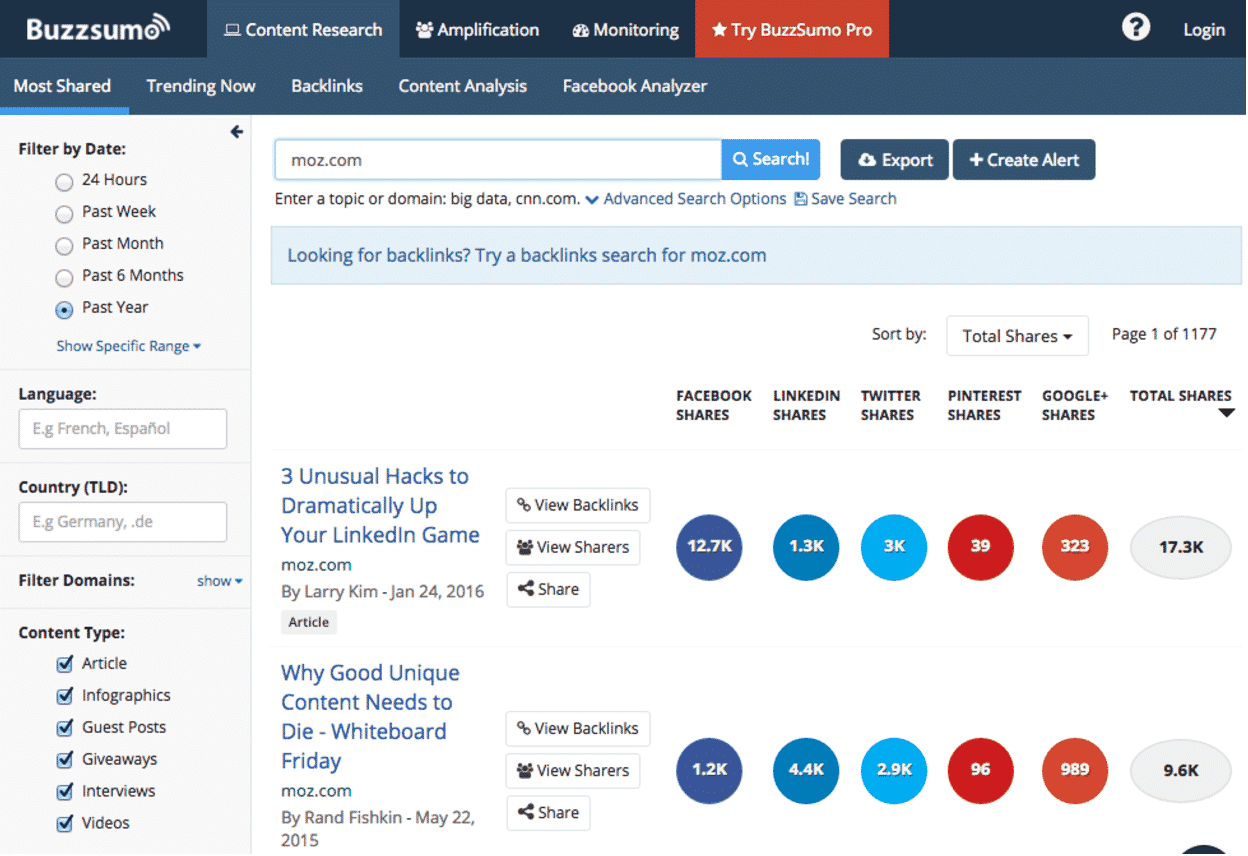This screenshot has height=856, width=1248.
Task: Open the Amplification tab
Action: tap(477, 29)
